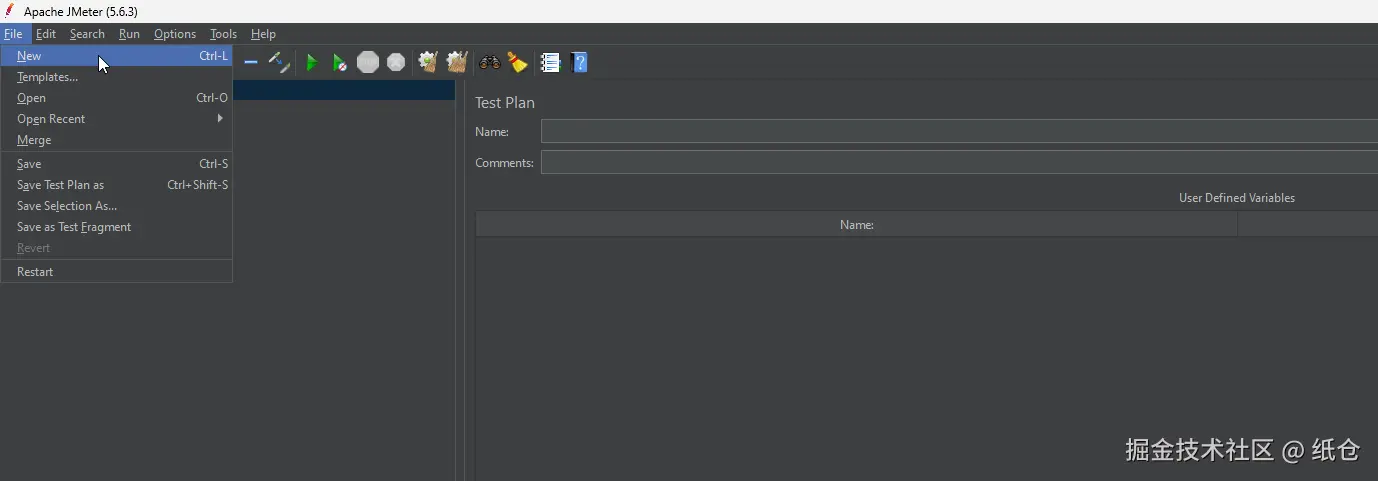Click Save as Test Fragment entry

[x=117, y=227]
